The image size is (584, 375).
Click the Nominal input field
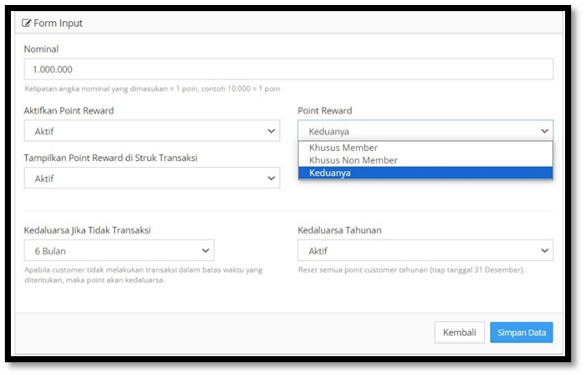click(x=289, y=69)
